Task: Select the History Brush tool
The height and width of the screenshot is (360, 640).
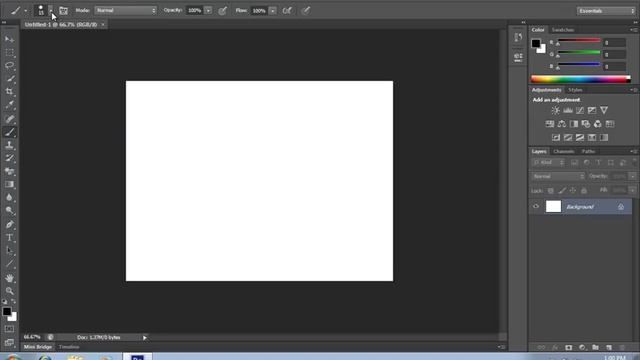Action: (9, 158)
